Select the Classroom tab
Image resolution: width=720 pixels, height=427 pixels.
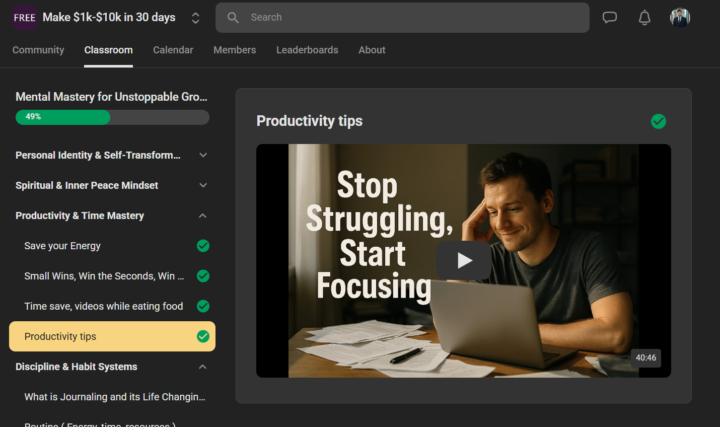pos(108,50)
